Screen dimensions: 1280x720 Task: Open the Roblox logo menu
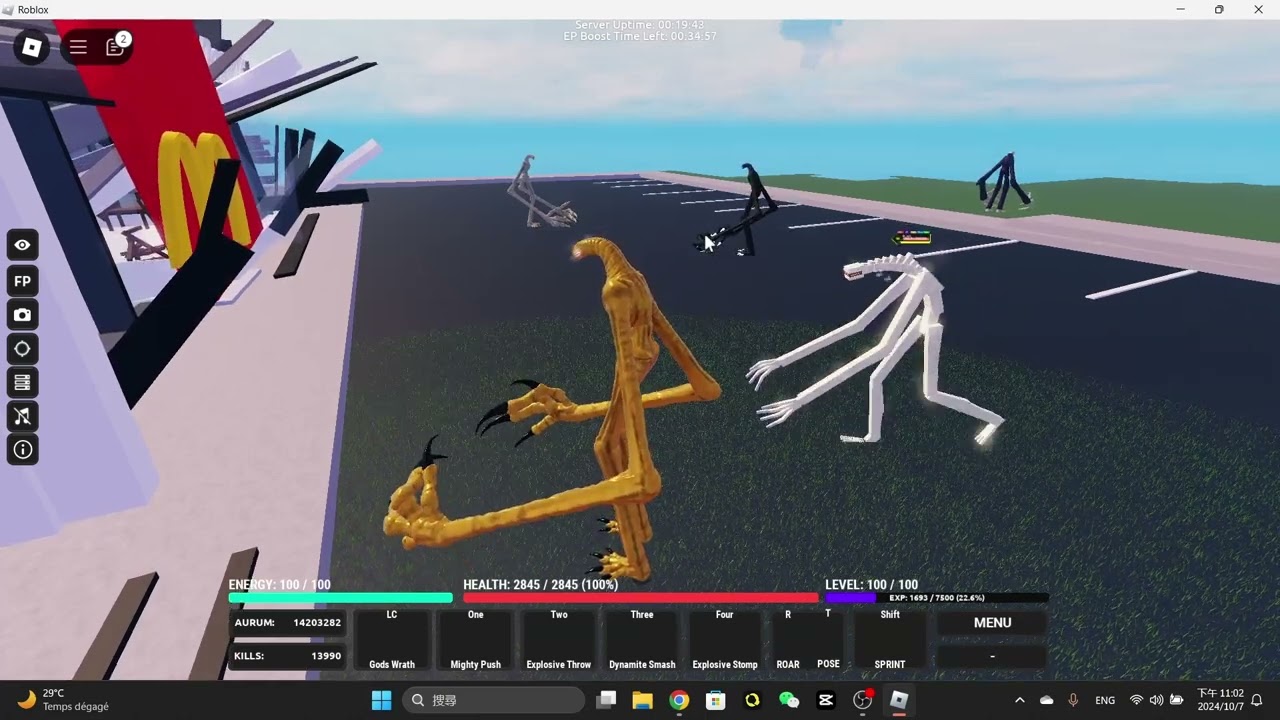pyautogui.click(x=32, y=47)
